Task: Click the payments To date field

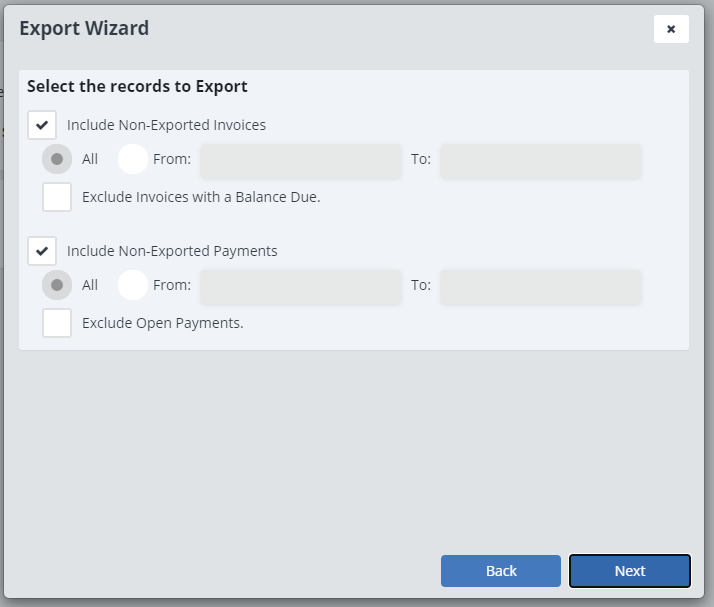Action: 540,286
